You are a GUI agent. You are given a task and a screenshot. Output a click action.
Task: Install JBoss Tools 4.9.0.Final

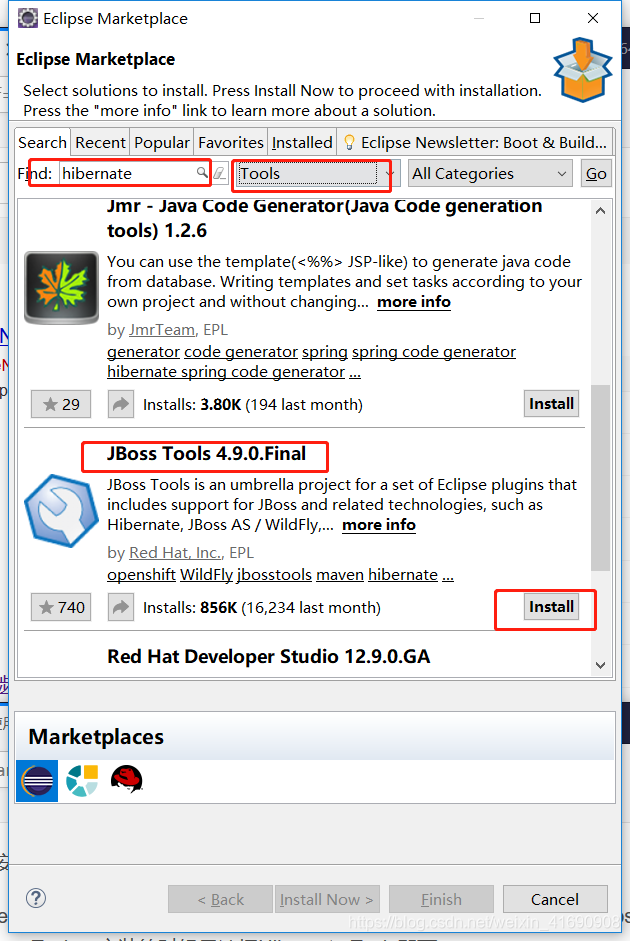[551, 607]
